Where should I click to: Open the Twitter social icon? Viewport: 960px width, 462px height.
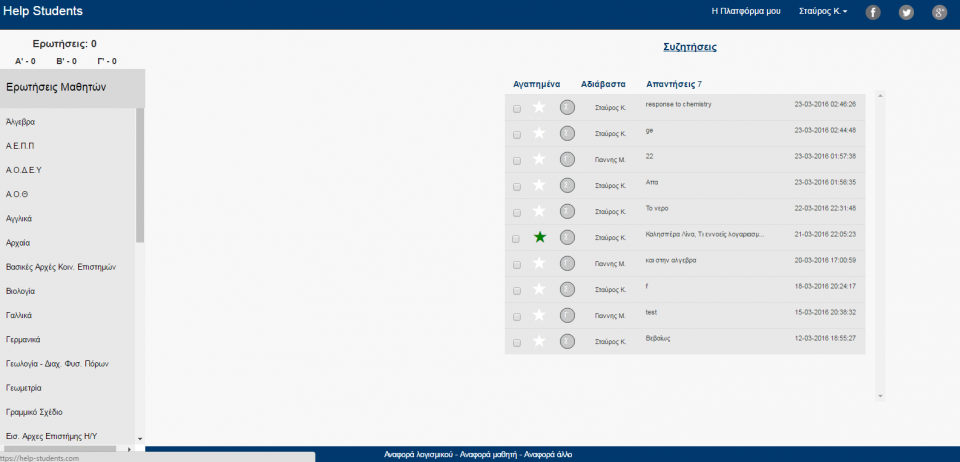[x=906, y=12]
